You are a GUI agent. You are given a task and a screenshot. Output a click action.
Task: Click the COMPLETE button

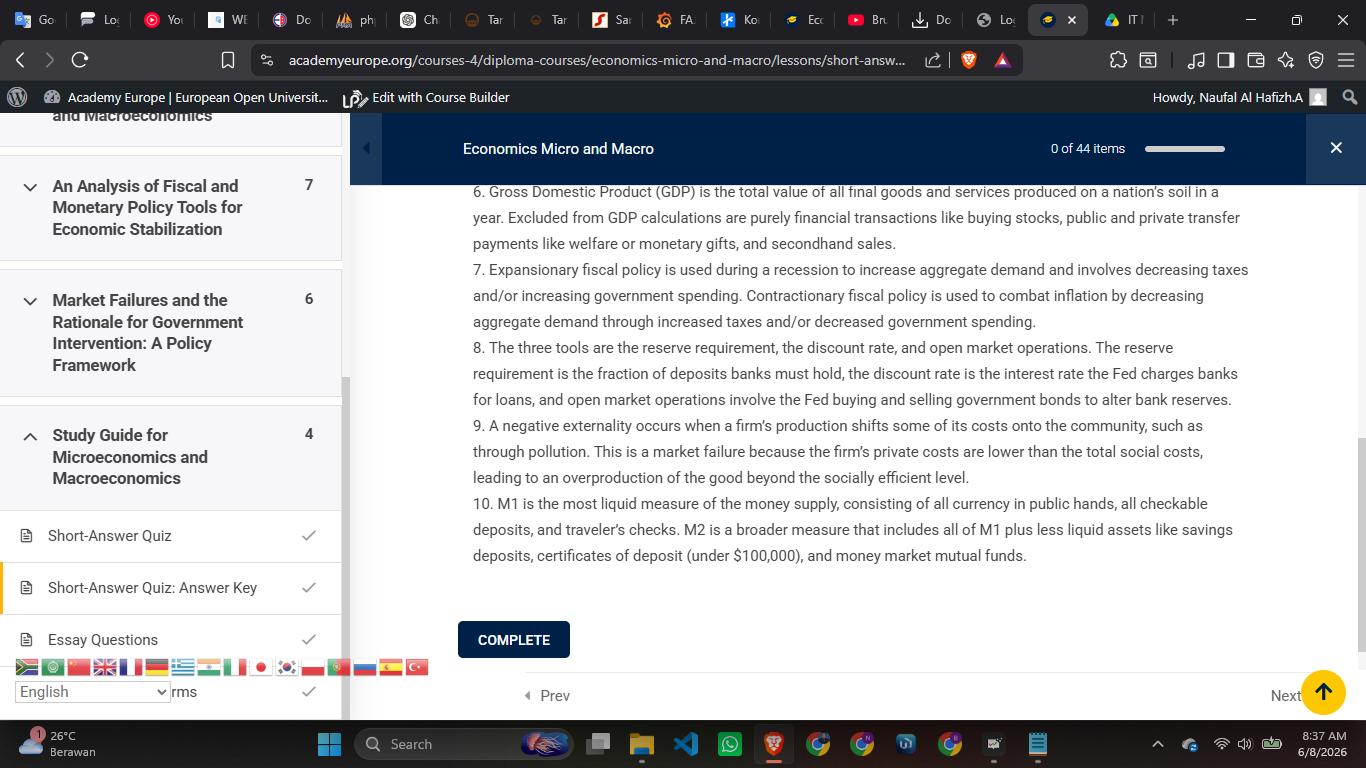coord(514,640)
